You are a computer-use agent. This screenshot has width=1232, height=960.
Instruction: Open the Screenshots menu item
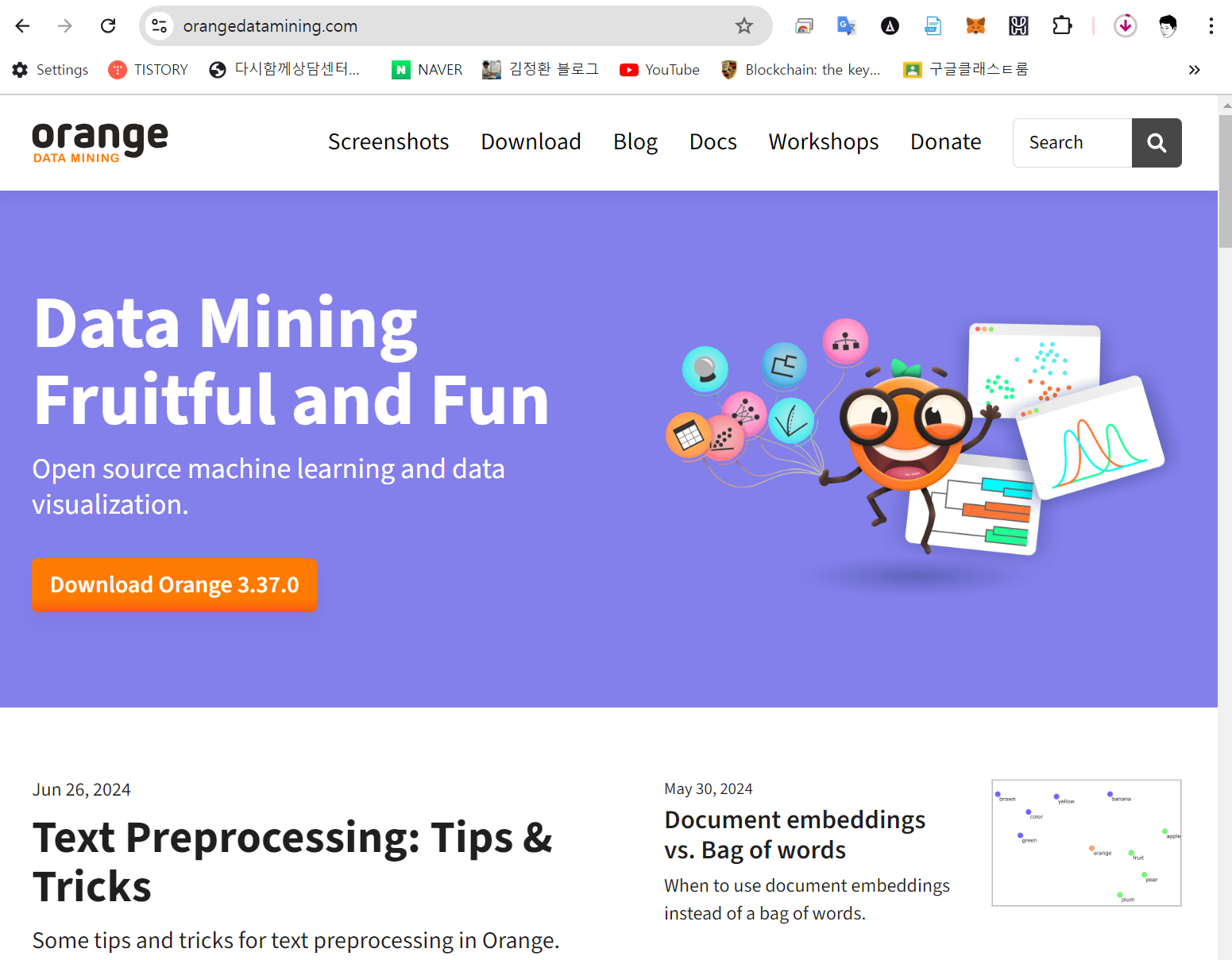pyautogui.click(x=388, y=142)
